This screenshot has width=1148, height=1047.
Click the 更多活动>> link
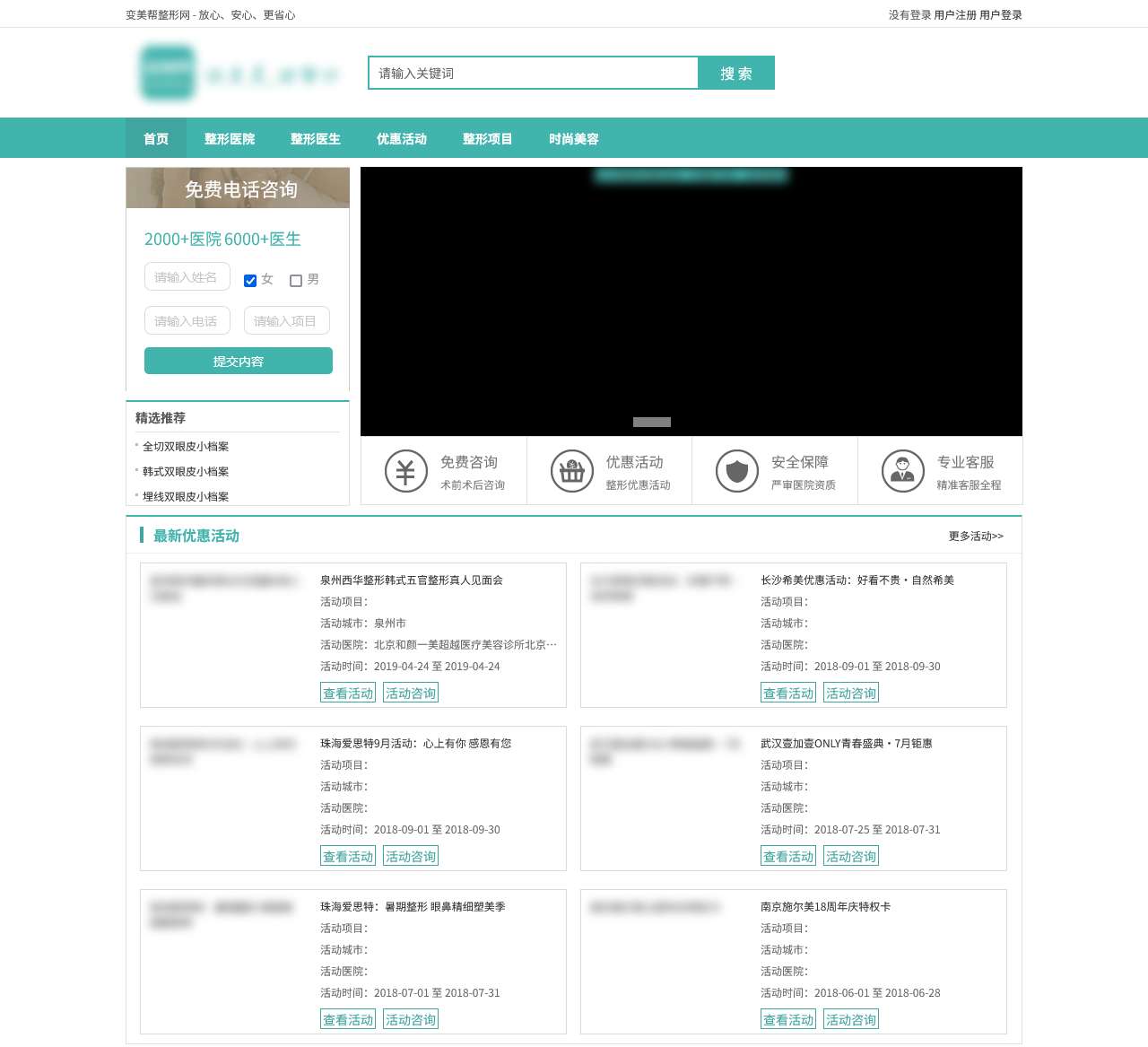[976, 536]
